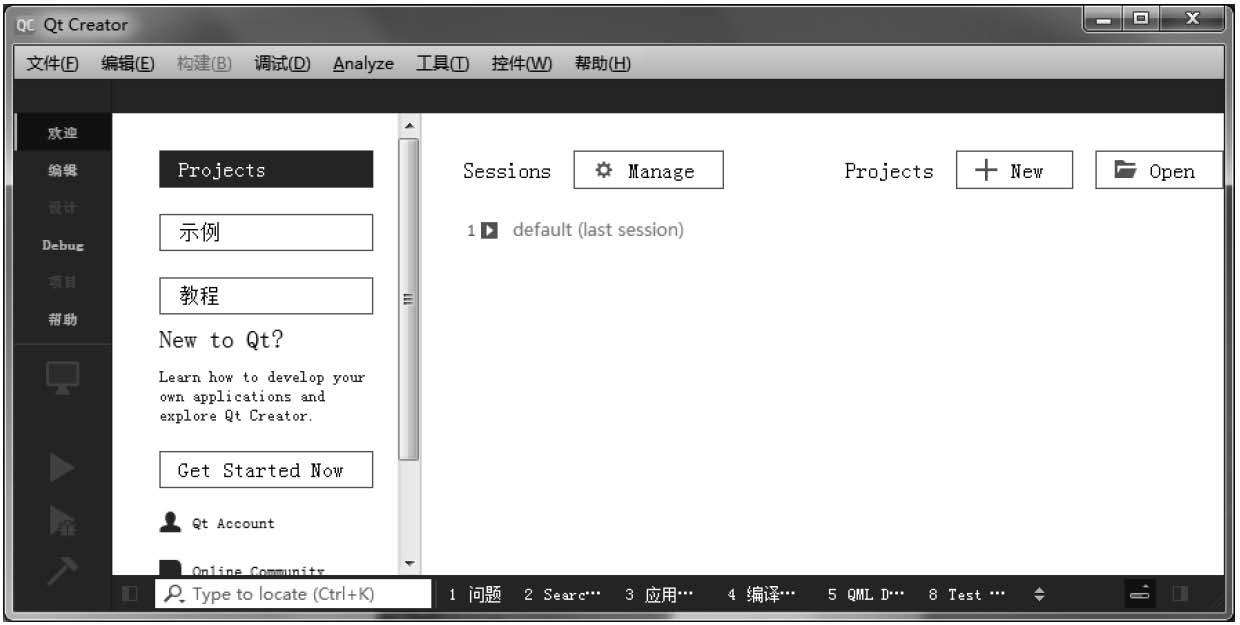Toggle the left sidebar icon in status bar
Screen dimensions: 1240x625
point(130,594)
